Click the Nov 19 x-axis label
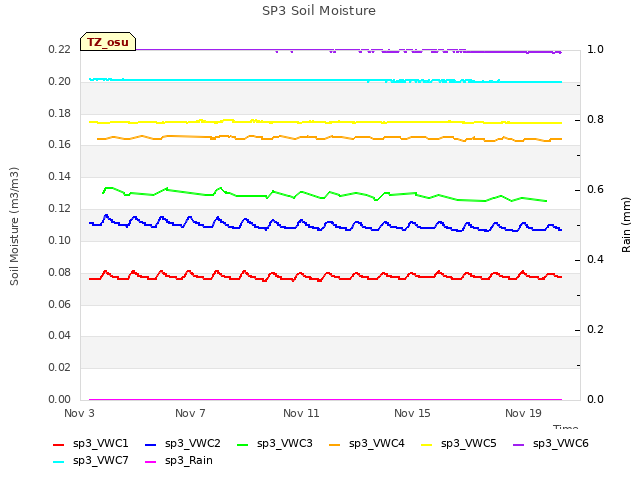The height and width of the screenshot is (480, 640). [523, 413]
